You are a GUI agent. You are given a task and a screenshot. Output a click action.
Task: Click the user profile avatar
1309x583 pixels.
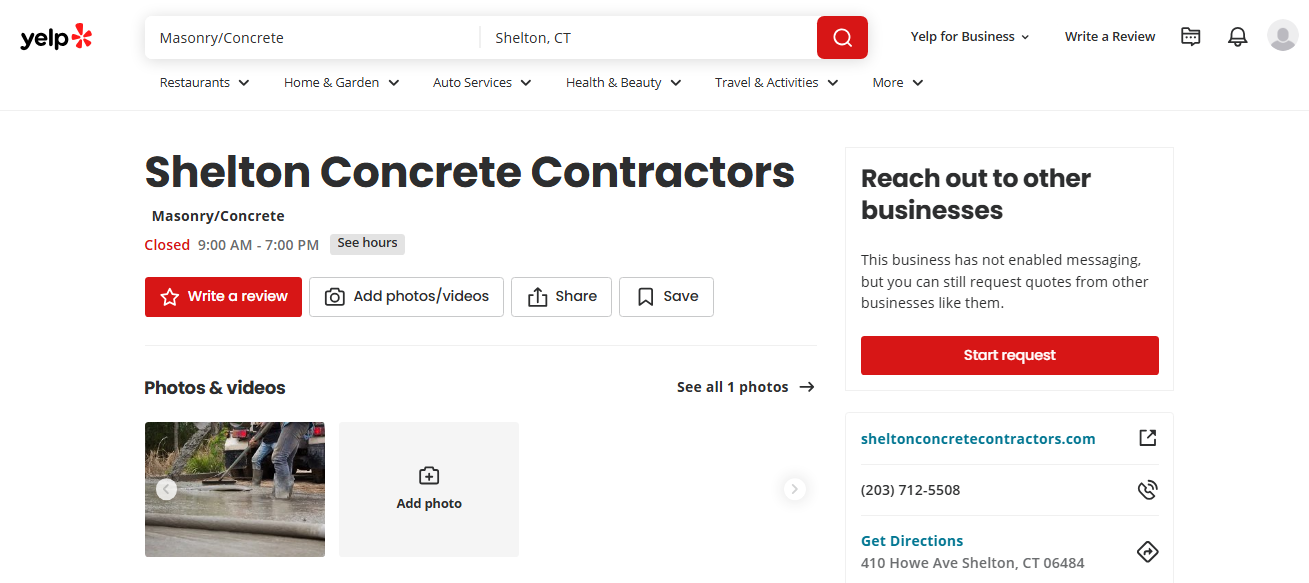[x=1283, y=36]
